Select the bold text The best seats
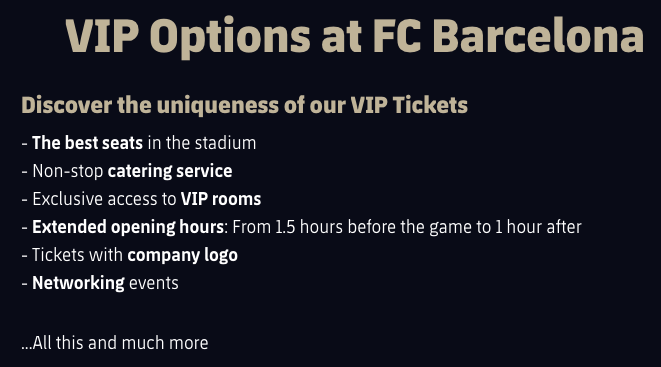This screenshot has height=367, width=661. tap(87, 143)
